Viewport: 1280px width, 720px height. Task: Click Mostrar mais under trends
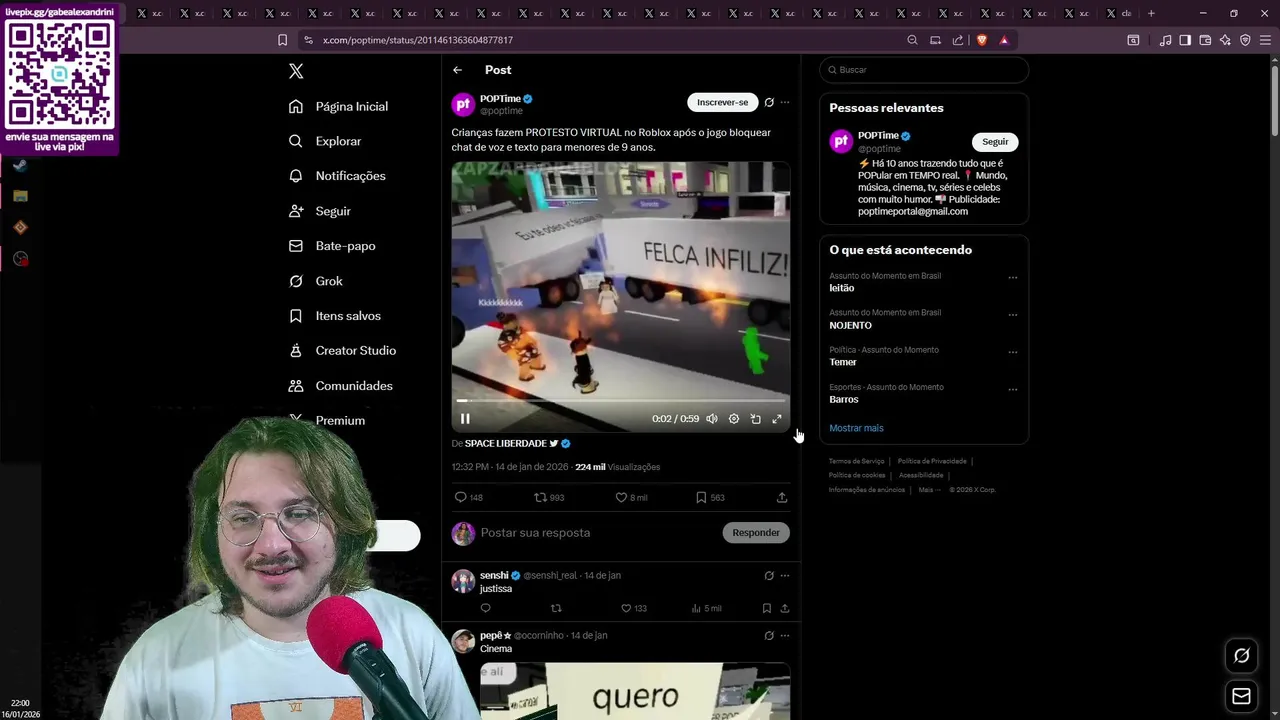click(856, 428)
